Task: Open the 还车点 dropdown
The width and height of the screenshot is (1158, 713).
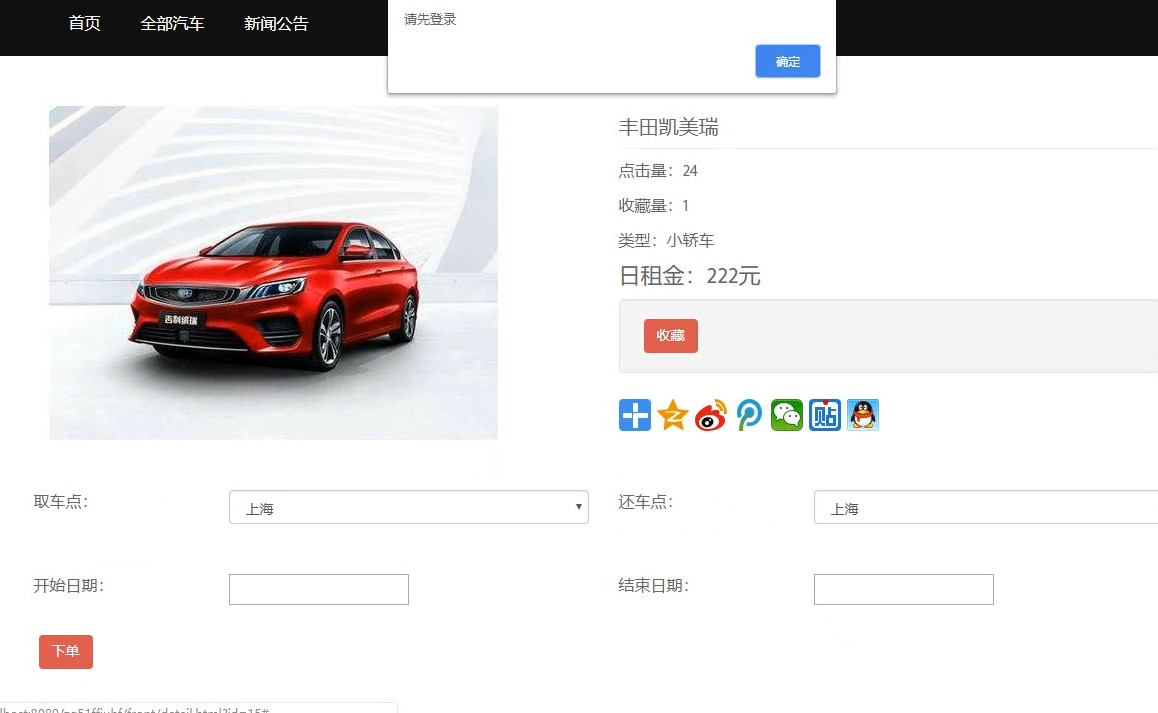Action: tap(986, 508)
